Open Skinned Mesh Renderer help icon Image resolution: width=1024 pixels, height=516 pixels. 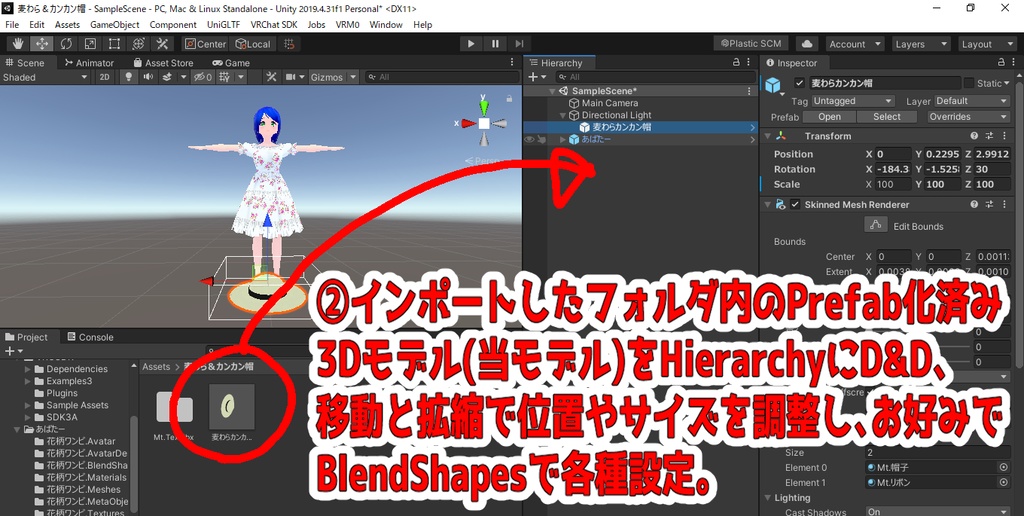(974, 204)
